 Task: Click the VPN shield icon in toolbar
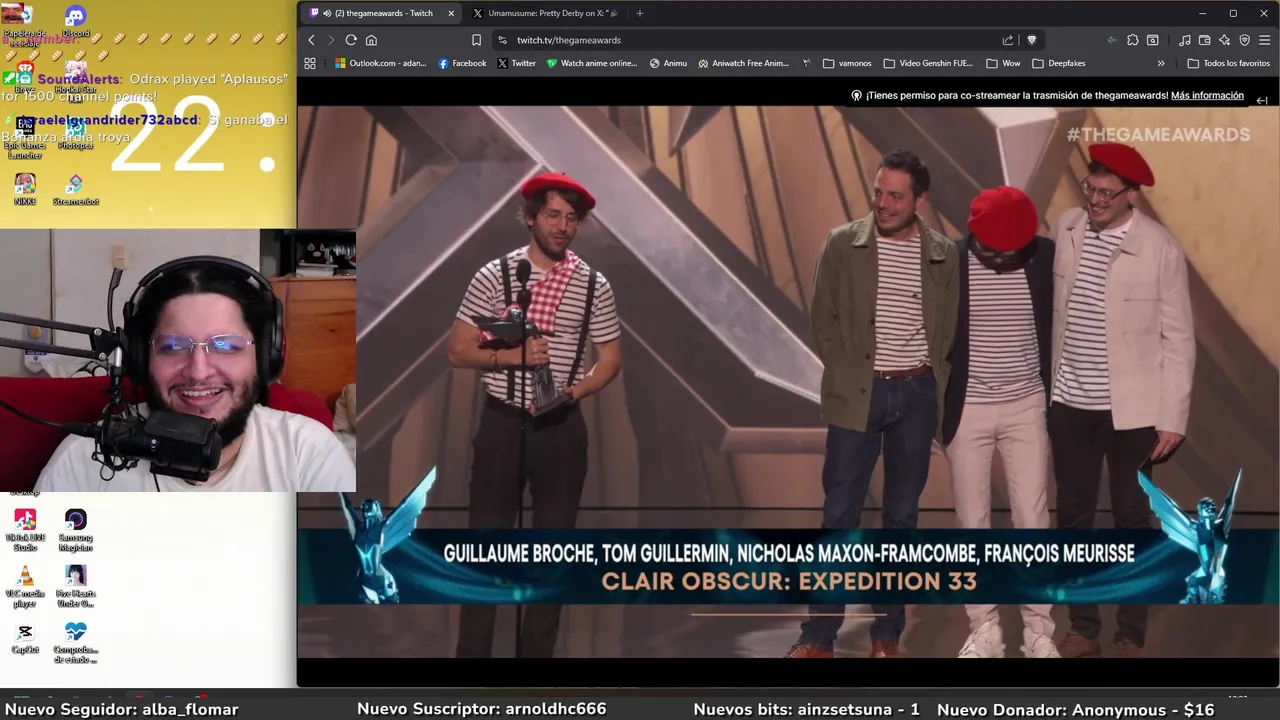coord(1245,40)
